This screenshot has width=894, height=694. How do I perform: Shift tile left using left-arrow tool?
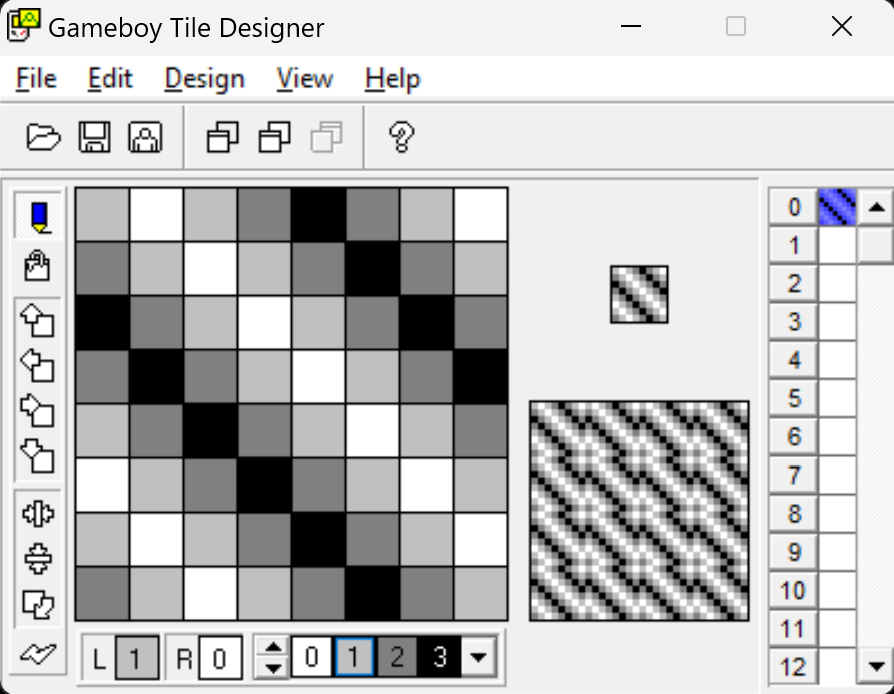pos(38,367)
